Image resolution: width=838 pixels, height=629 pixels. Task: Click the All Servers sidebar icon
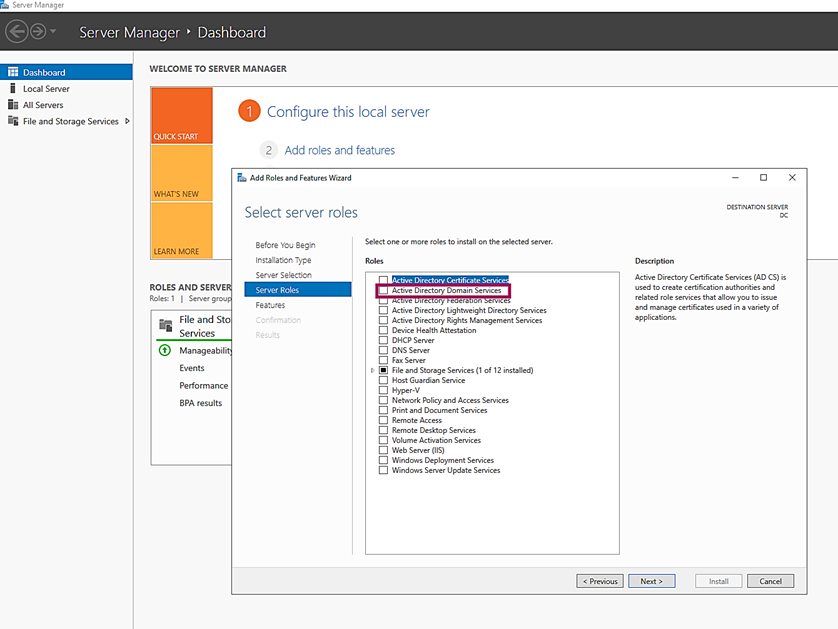coord(13,105)
